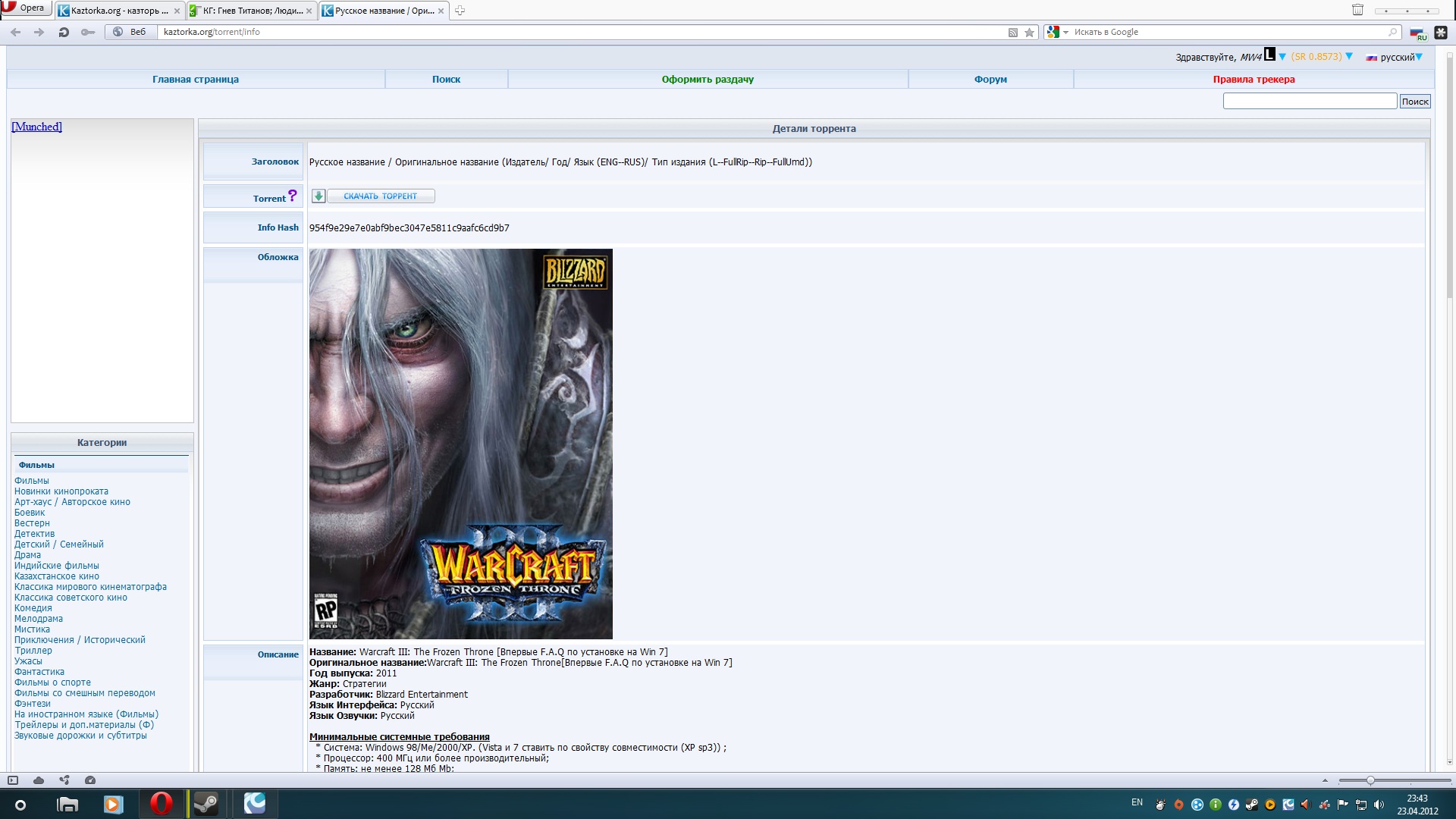
Task: Go forward to the next page
Action: click(x=39, y=32)
